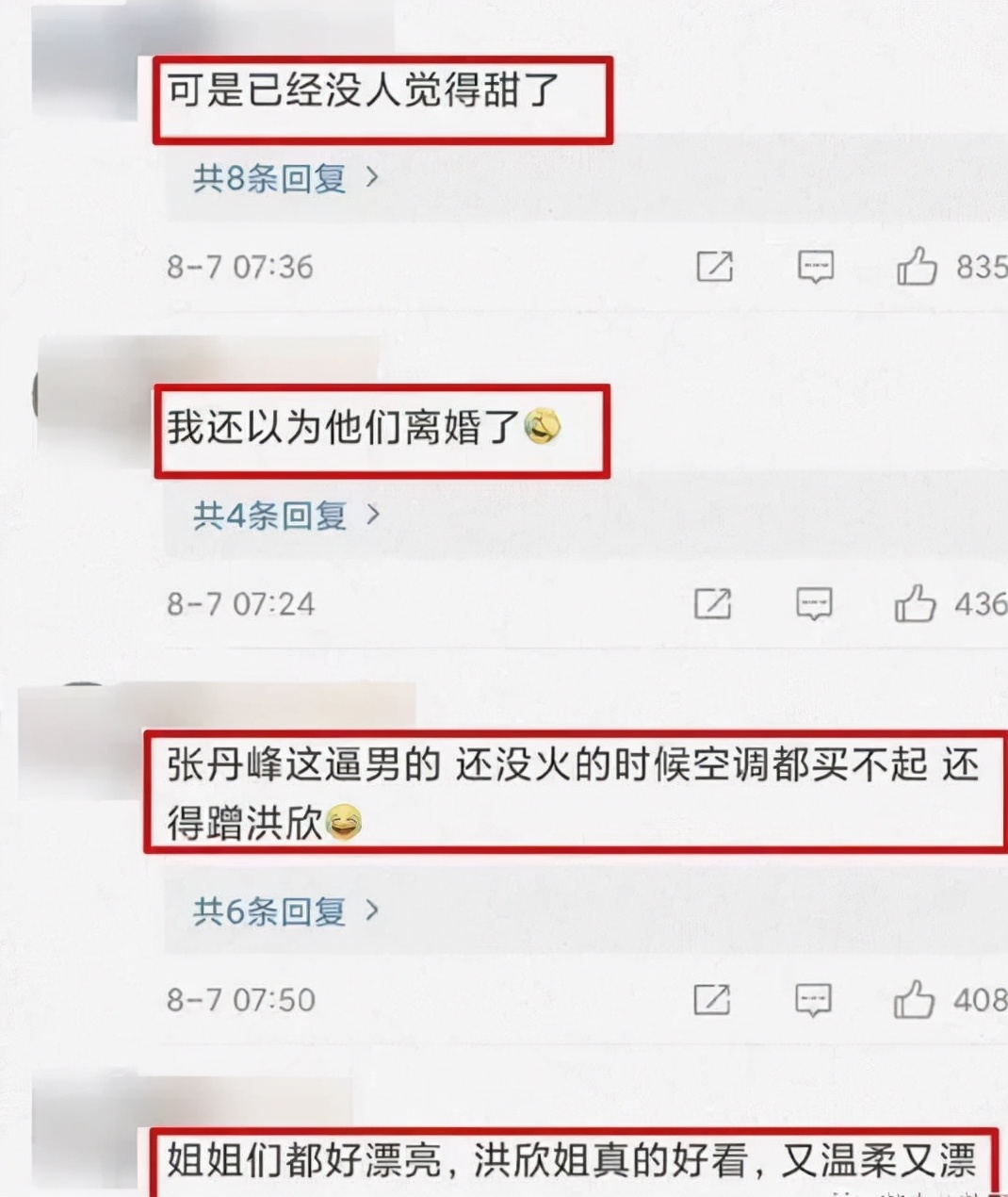Open comment 我还以为他们离婚了
Viewport: 1008px width, 1197px height.
coord(365,429)
